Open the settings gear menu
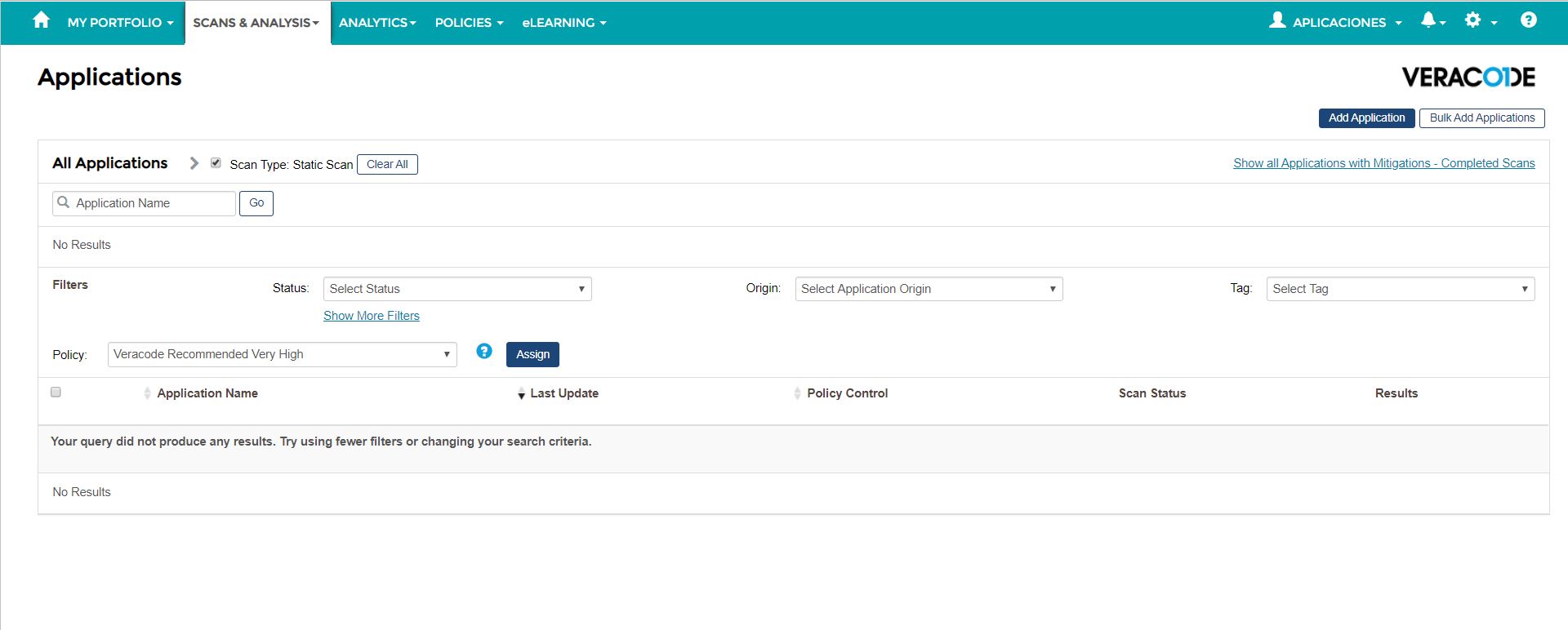 click(x=1481, y=20)
